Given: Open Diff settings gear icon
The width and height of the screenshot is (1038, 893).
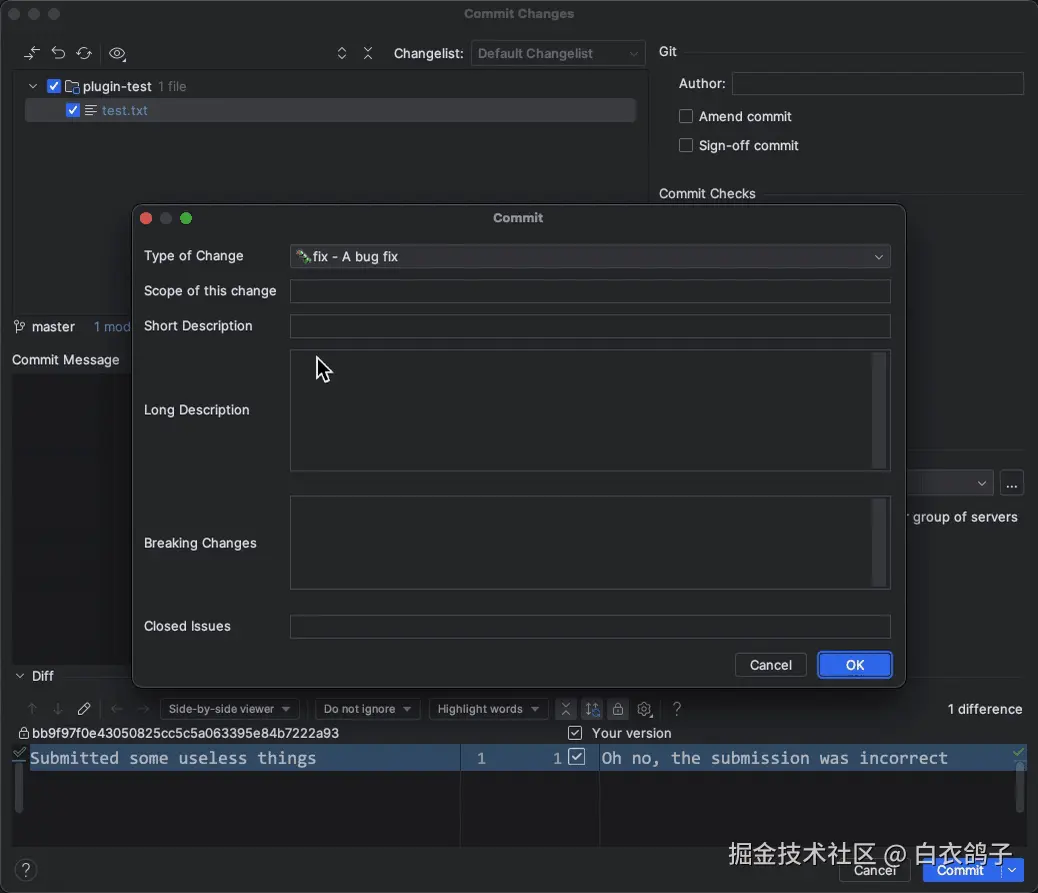Looking at the screenshot, I should 644,709.
